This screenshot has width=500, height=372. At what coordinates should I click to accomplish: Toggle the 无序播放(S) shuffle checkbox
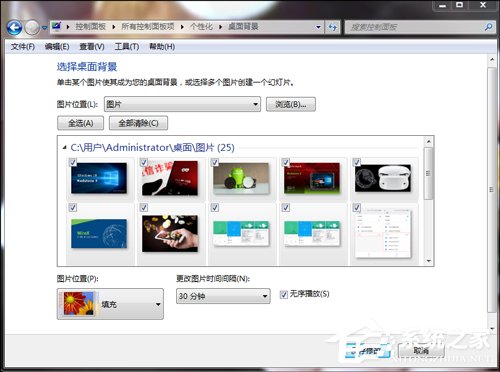pos(284,295)
